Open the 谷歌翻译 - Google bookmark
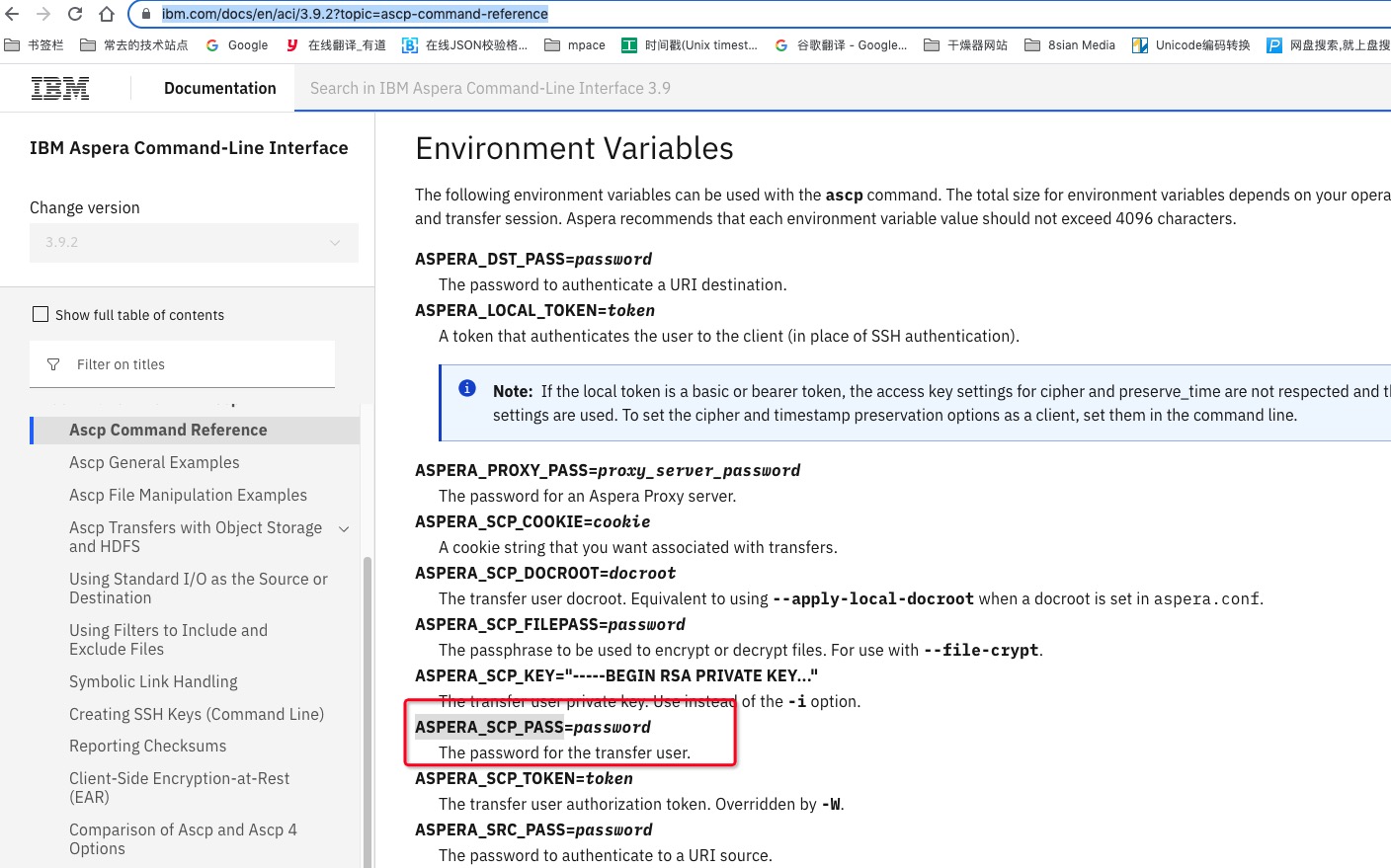This screenshot has width=1391, height=868. click(x=841, y=44)
